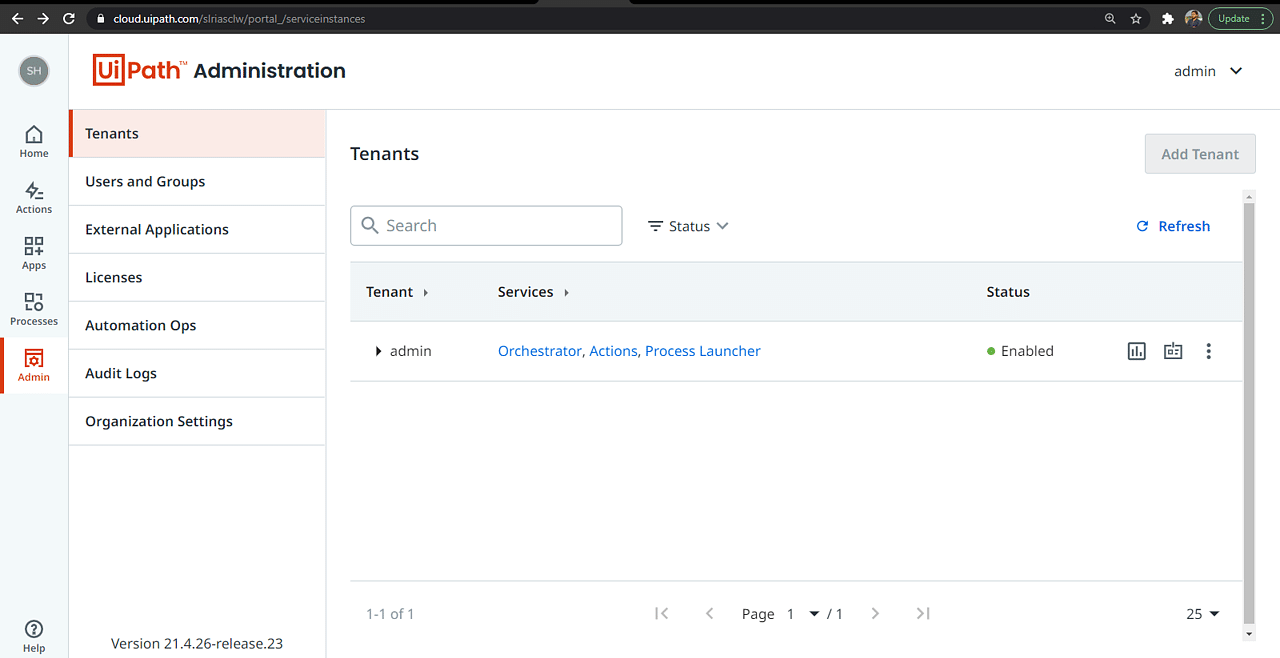This screenshot has height=658, width=1280.
Task: Click the Tenants page heading
Action: (x=384, y=154)
